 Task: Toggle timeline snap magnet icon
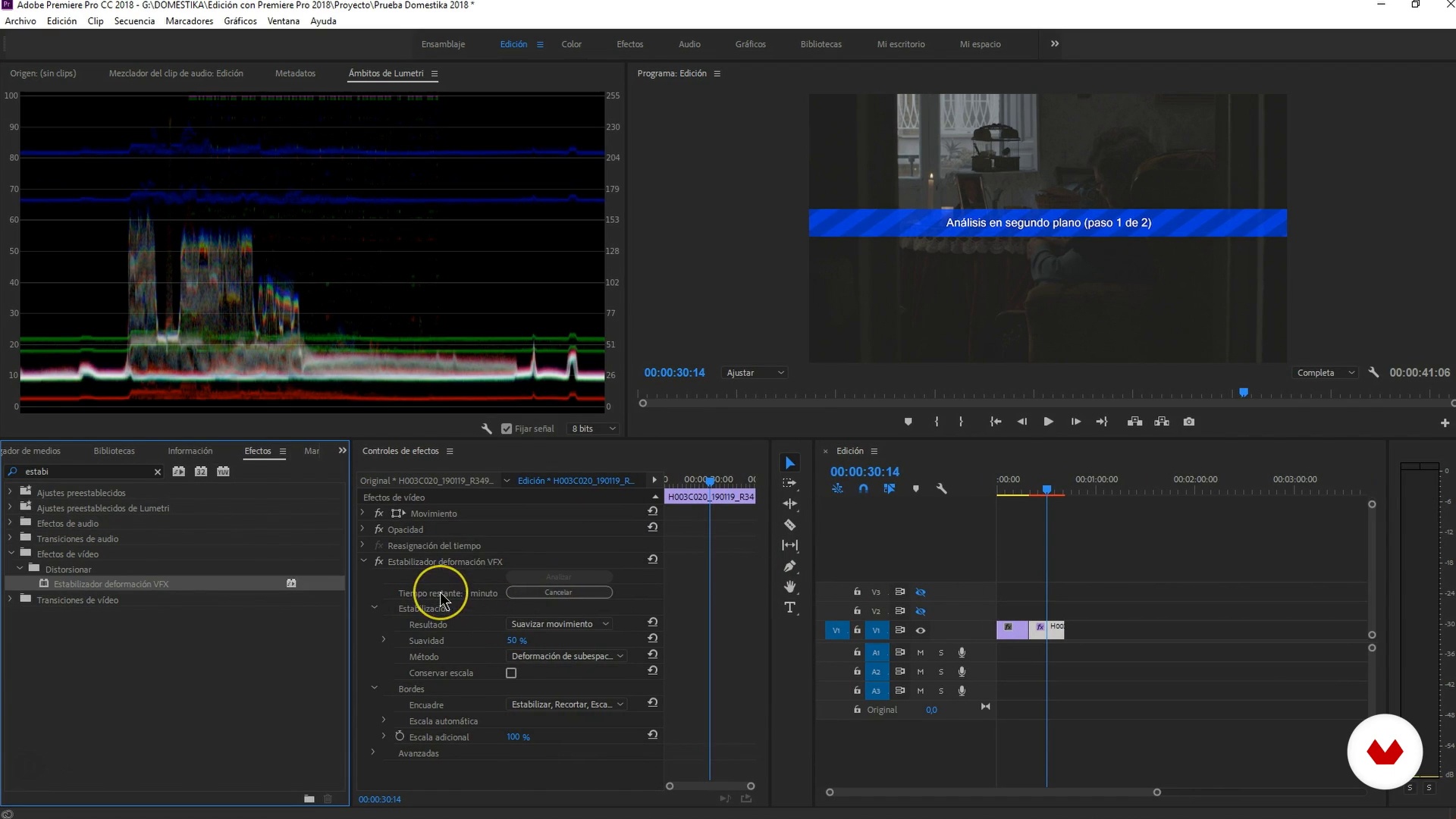pyautogui.click(x=863, y=489)
